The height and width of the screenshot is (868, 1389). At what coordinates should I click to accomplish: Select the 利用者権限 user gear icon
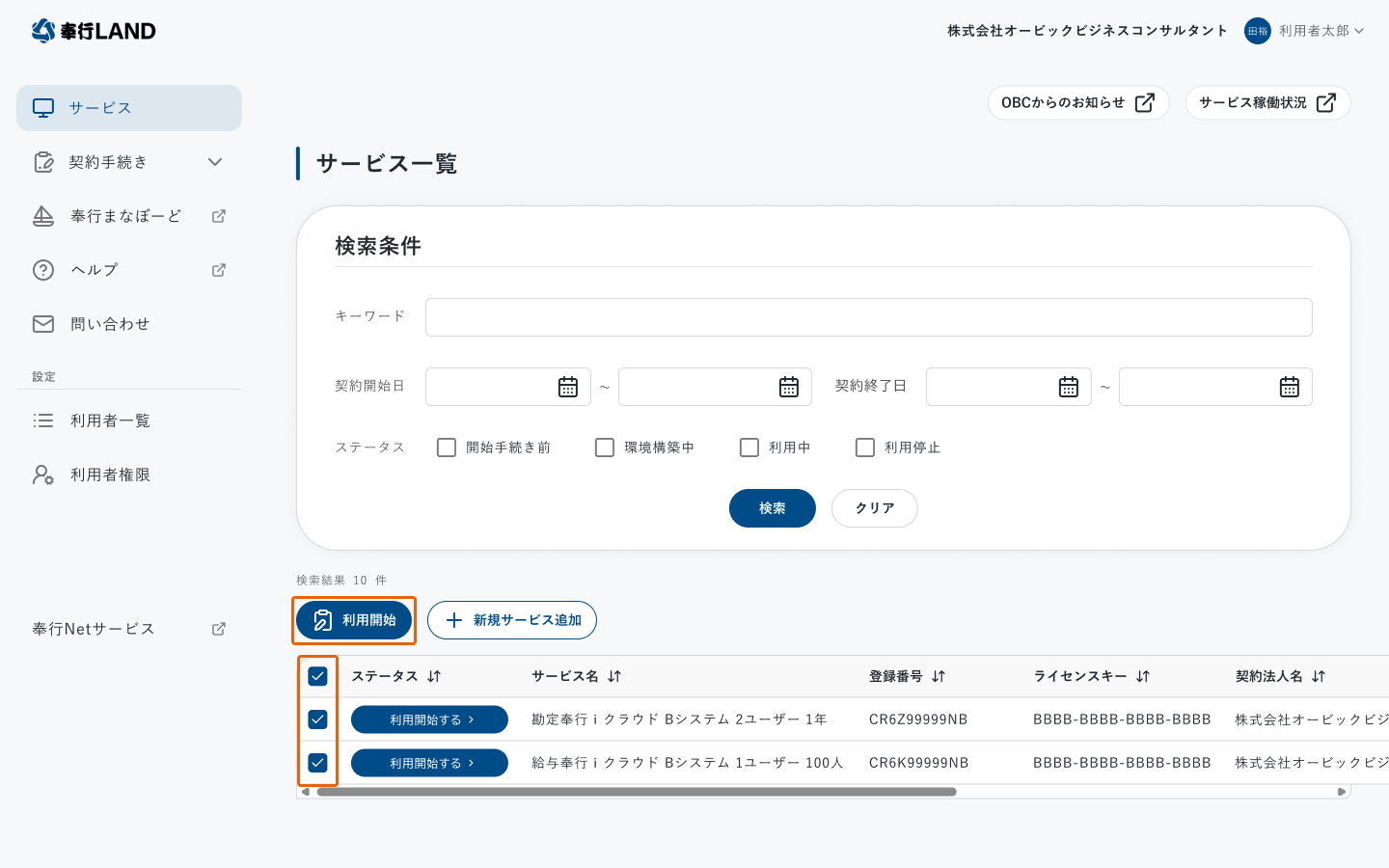pyautogui.click(x=43, y=475)
